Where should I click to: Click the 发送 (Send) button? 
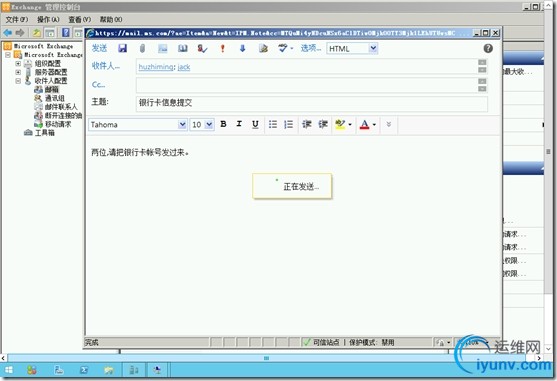(x=99, y=48)
